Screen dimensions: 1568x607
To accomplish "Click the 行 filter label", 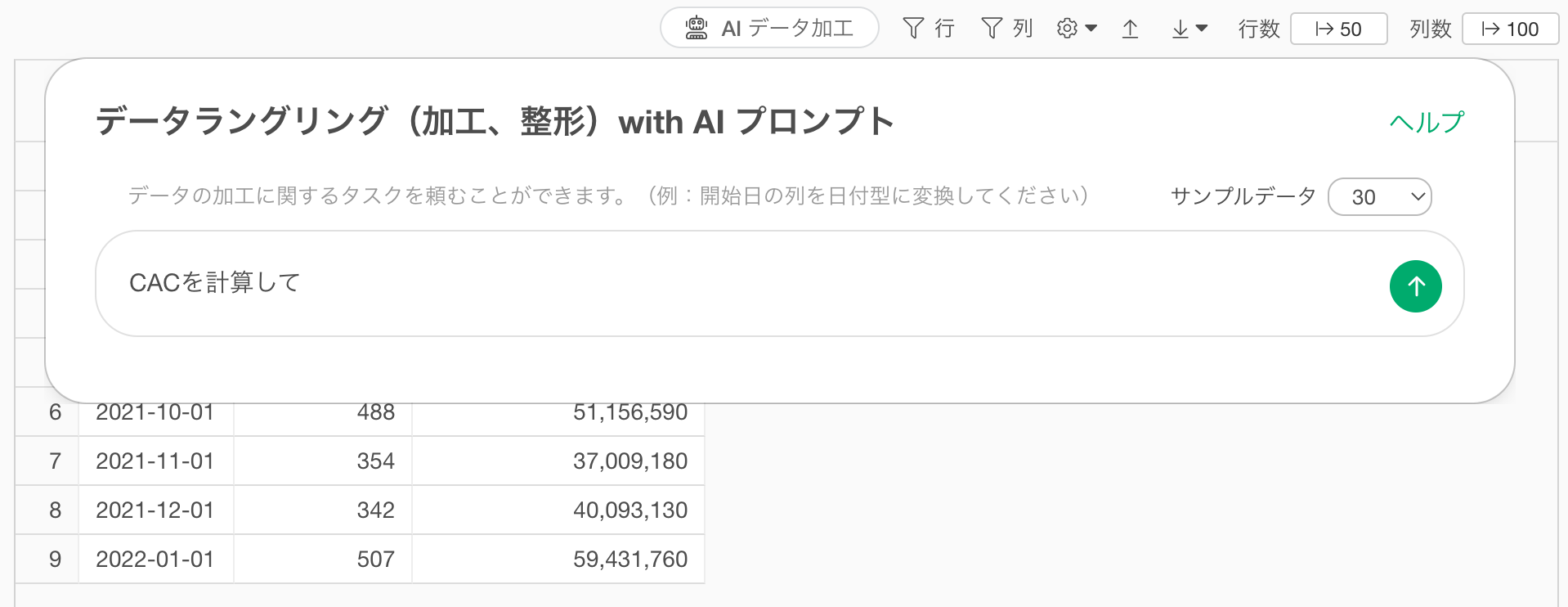I will coord(944,29).
